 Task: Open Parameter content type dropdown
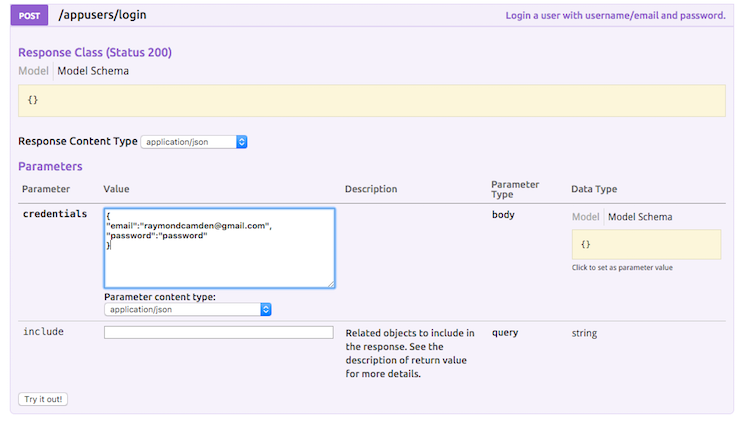click(x=188, y=310)
